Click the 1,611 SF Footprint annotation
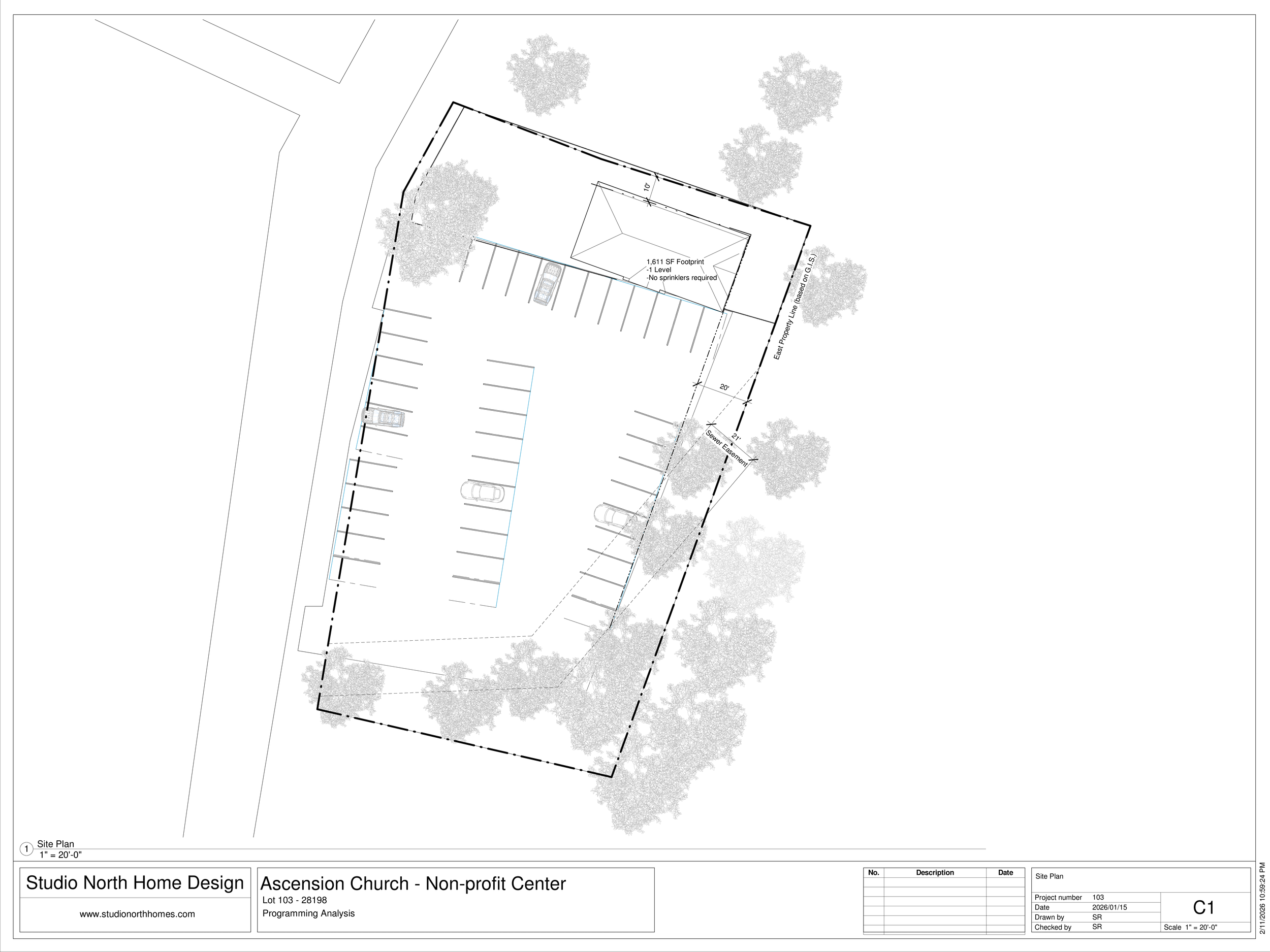 pos(675,261)
